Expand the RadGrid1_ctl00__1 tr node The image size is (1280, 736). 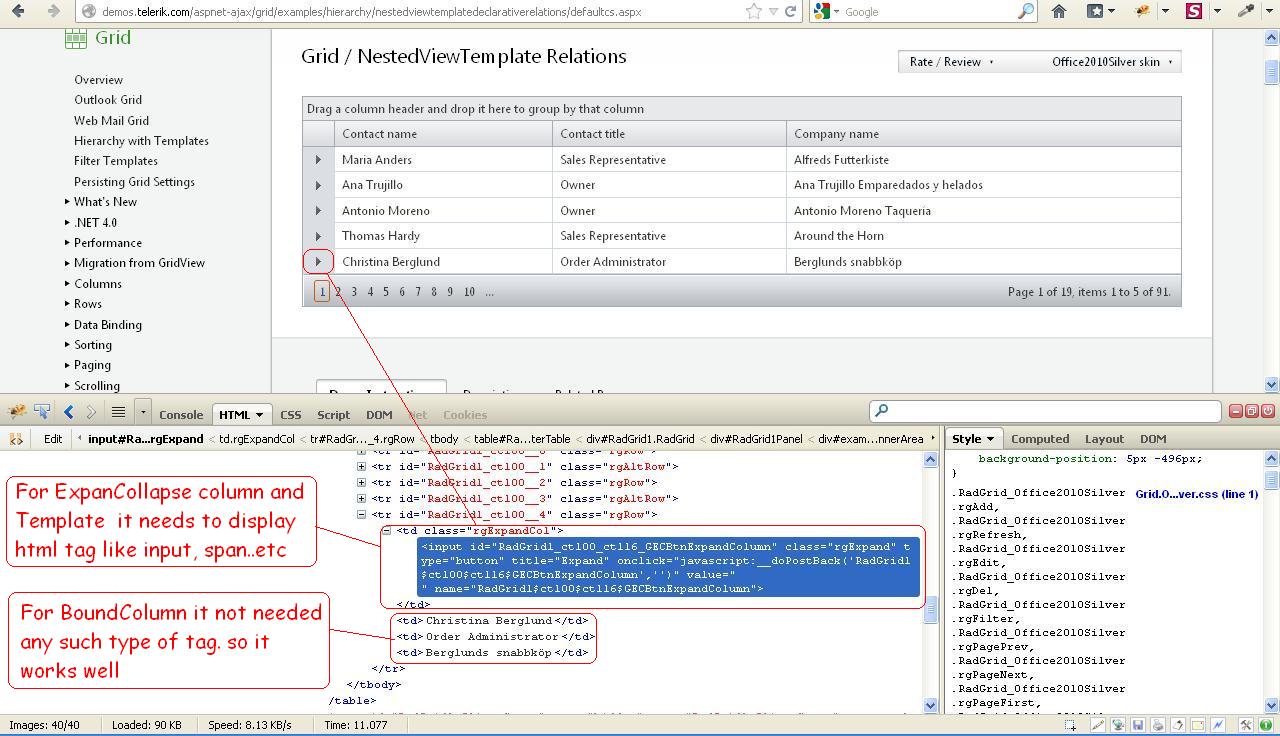(x=361, y=467)
